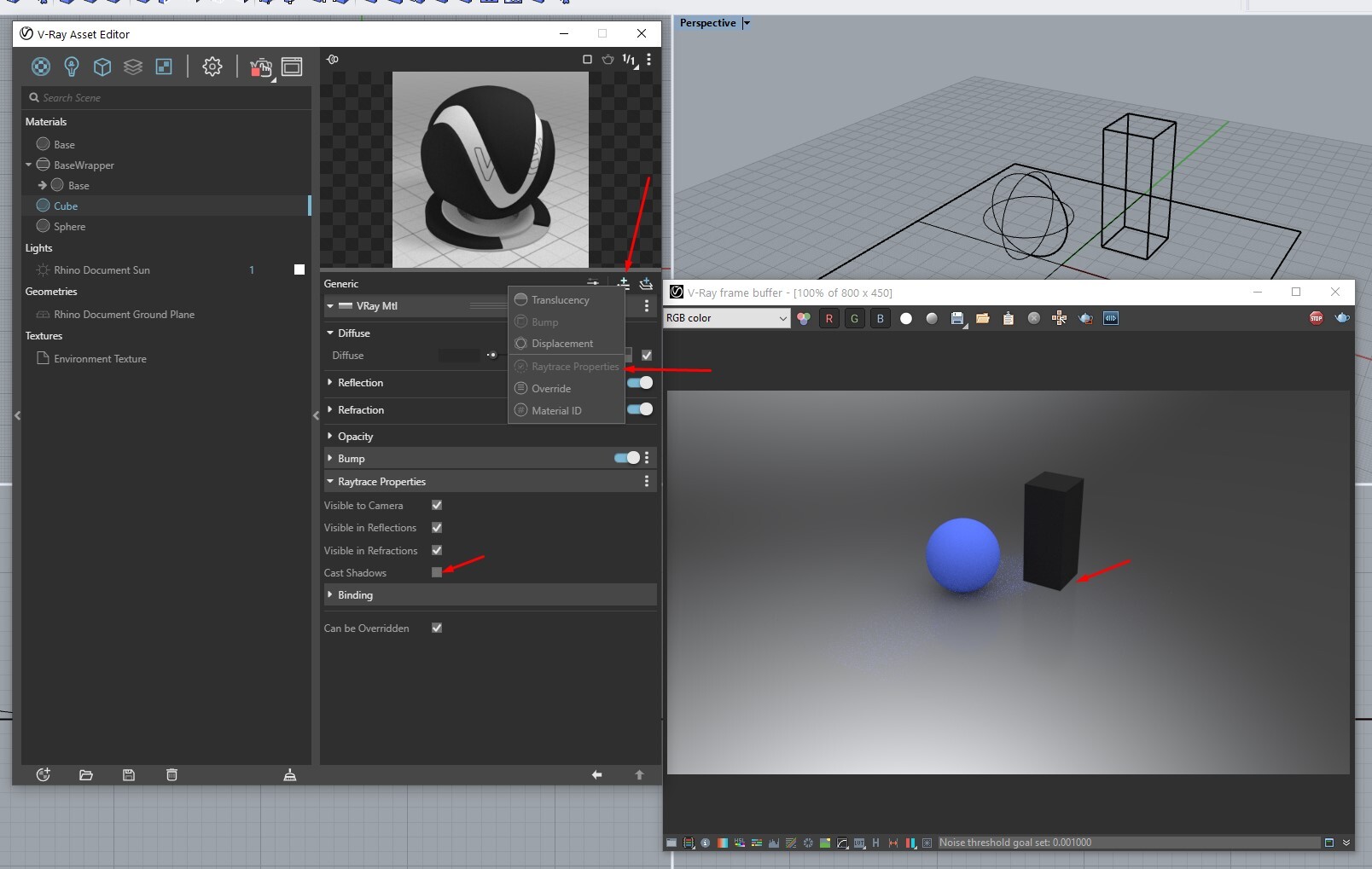The width and height of the screenshot is (1372, 869).
Task: Click RGB channels color circles icon
Action: tap(804, 318)
